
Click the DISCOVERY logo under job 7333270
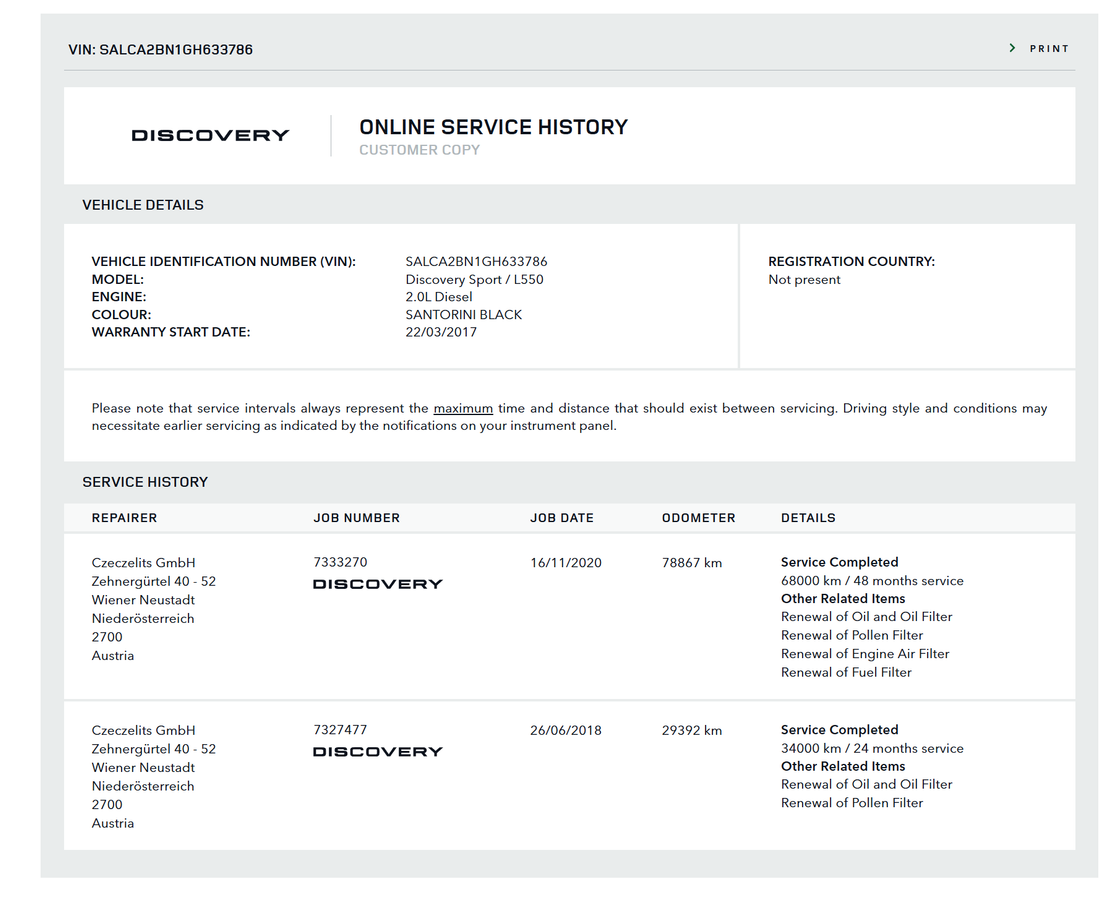coord(377,584)
